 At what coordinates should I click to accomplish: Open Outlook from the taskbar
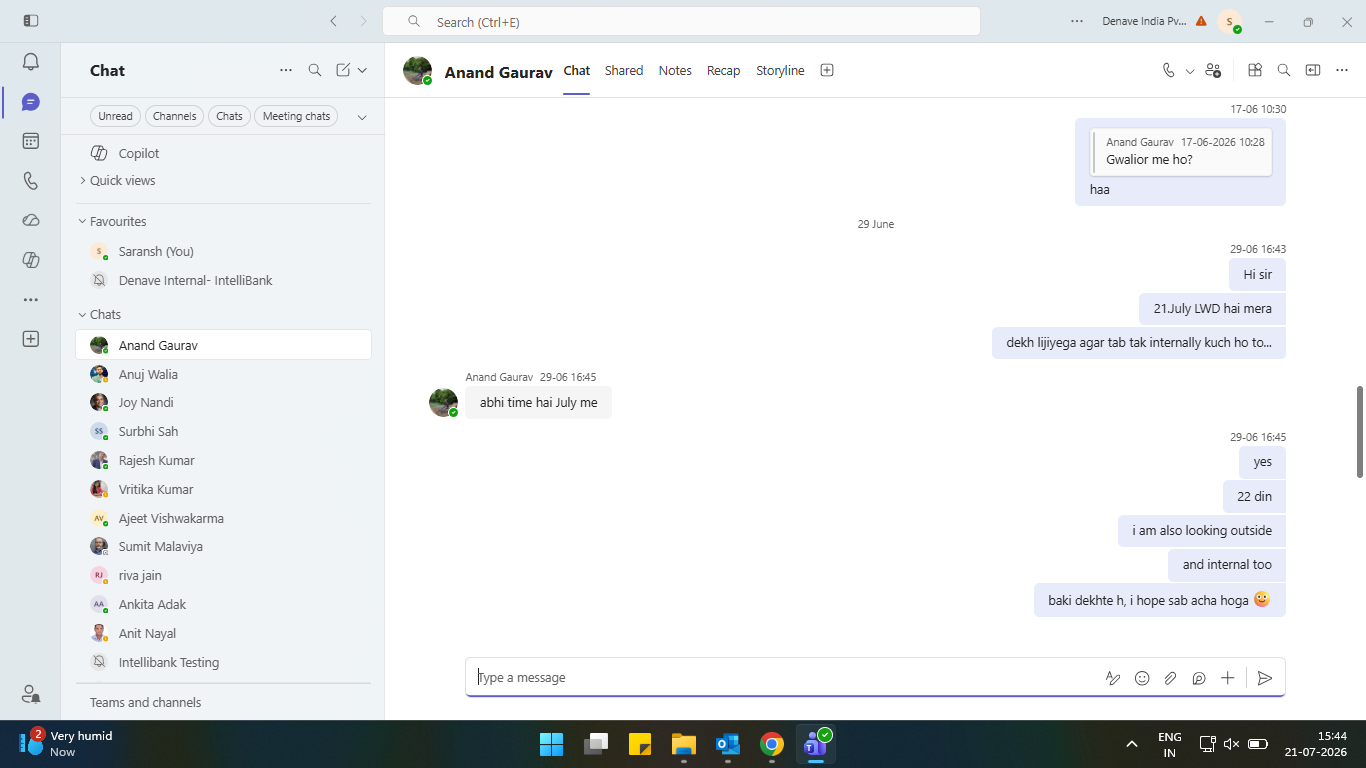(727, 744)
